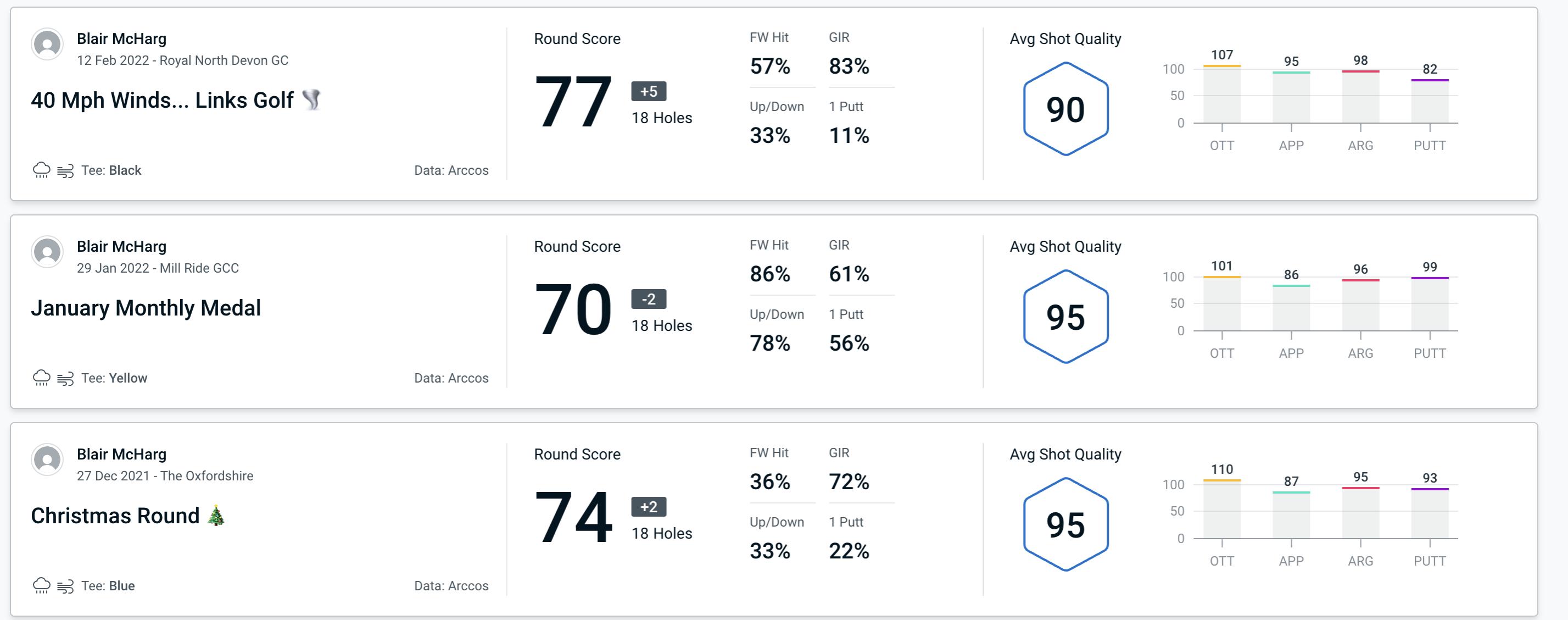The height and width of the screenshot is (620, 1568).
Task: Click the -2 score badge on January Medal
Action: click(x=643, y=300)
